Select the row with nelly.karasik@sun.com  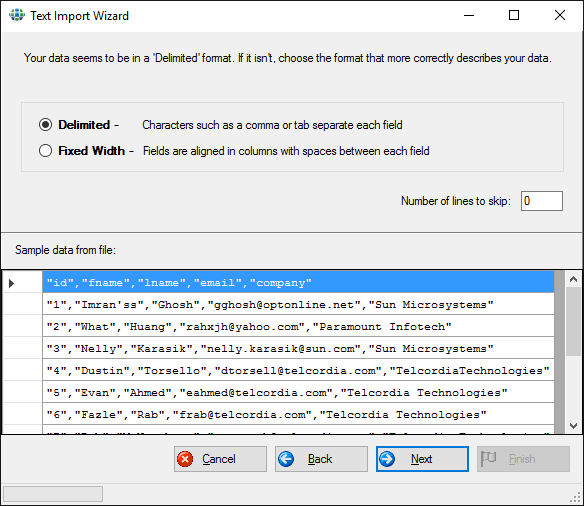point(298,348)
